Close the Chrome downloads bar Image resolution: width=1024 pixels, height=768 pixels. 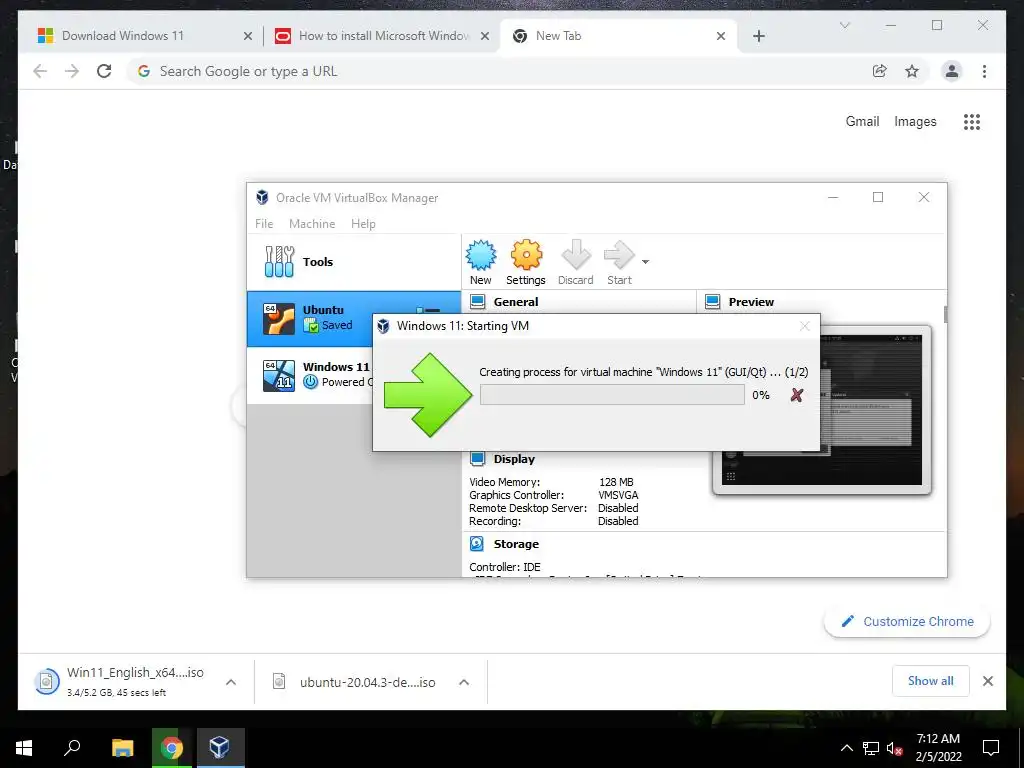[988, 681]
